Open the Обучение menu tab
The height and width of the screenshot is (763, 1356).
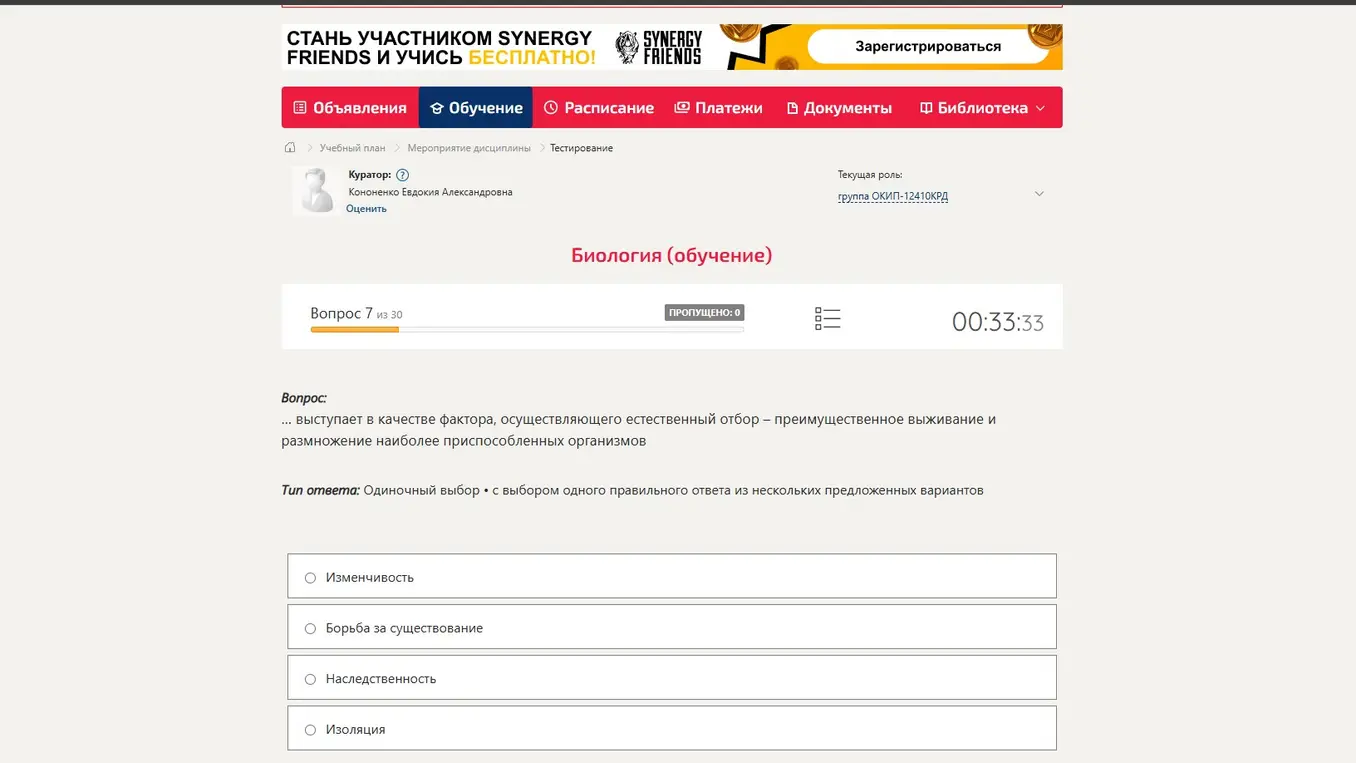coord(476,108)
